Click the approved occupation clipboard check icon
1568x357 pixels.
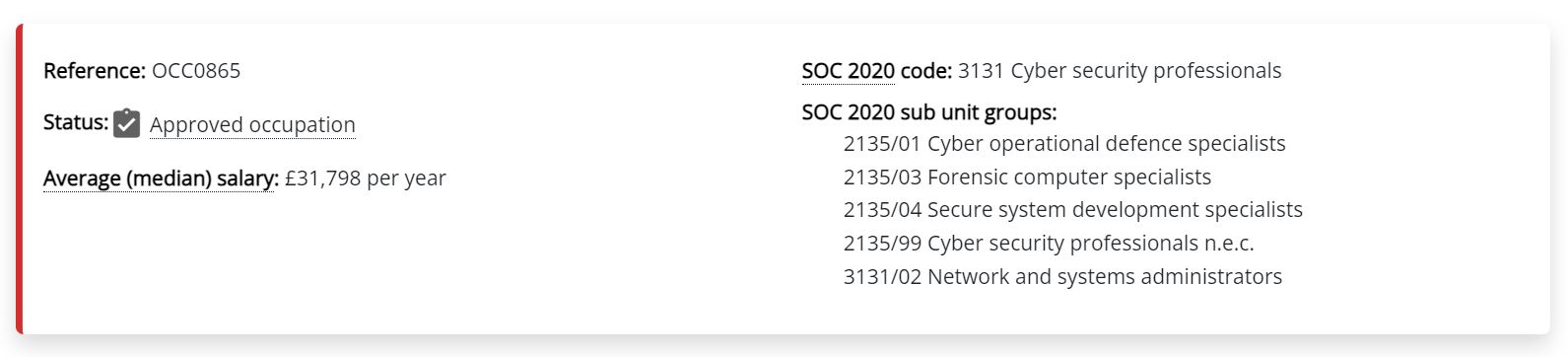point(126,123)
